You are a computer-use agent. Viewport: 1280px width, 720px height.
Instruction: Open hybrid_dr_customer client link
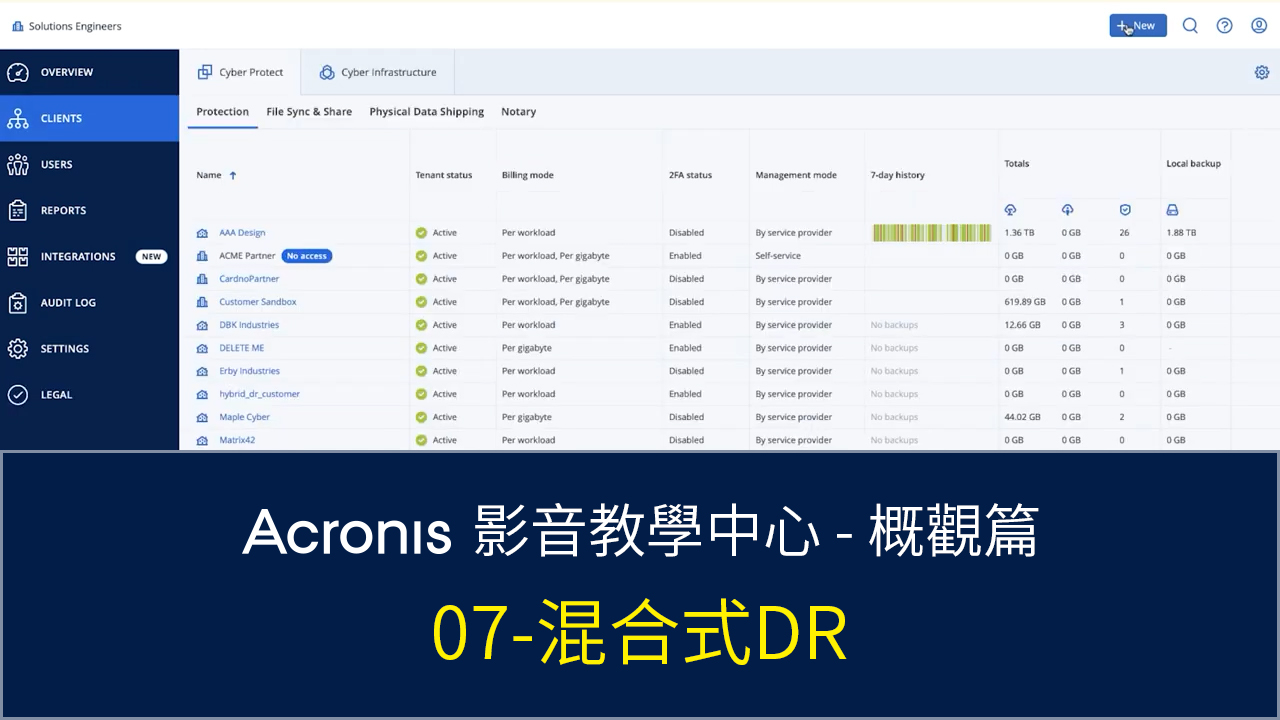(259, 394)
